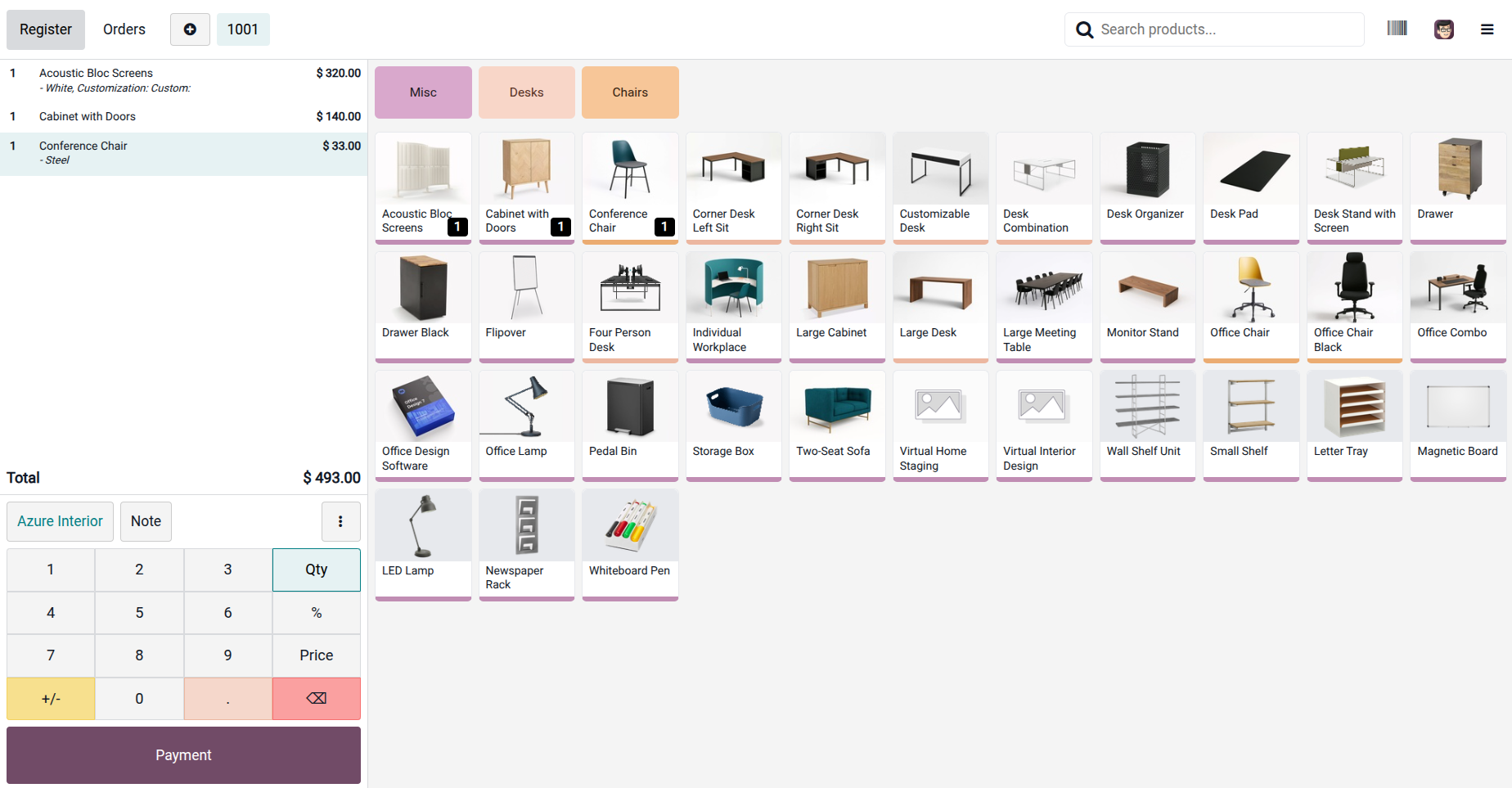Select Individual Workplace product
The image size is (1512, 788).
[734, 307]
